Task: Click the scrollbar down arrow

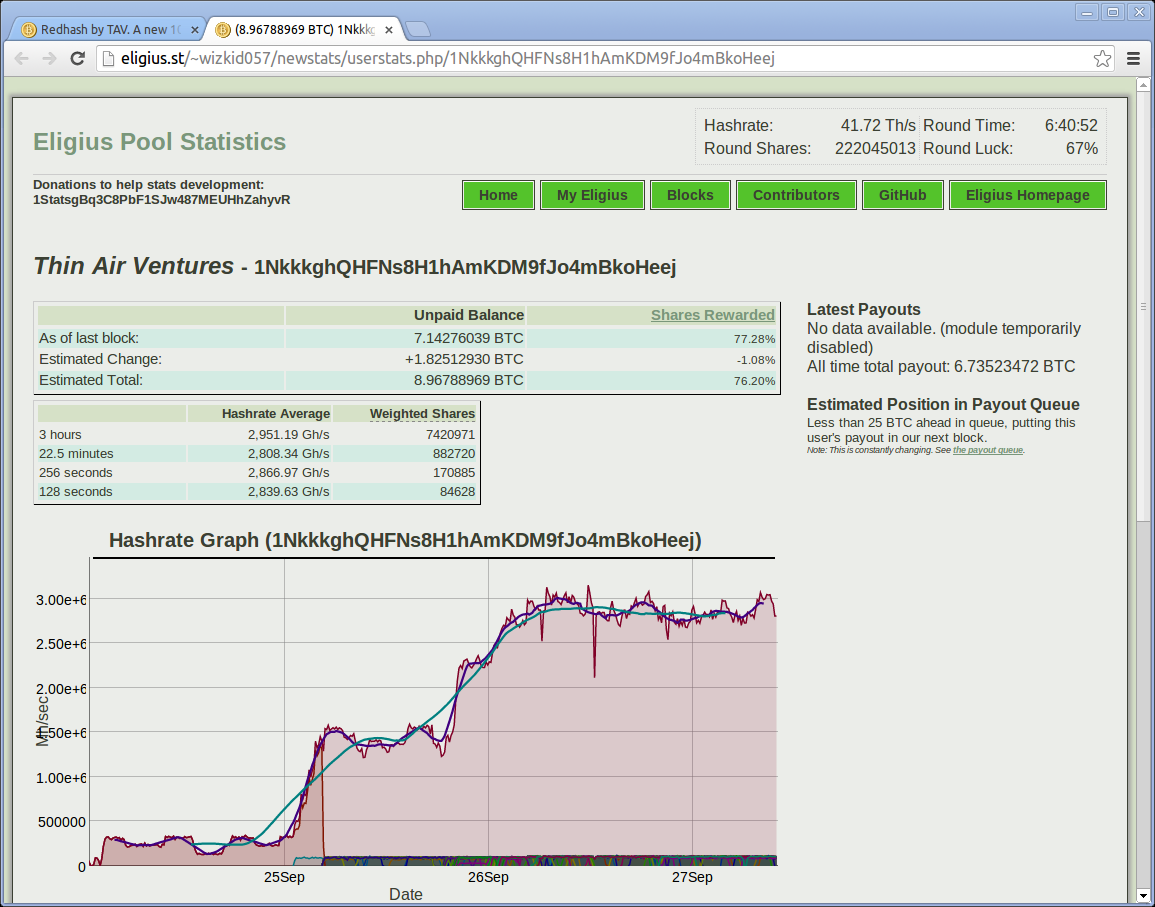Action: point(1143,897)
